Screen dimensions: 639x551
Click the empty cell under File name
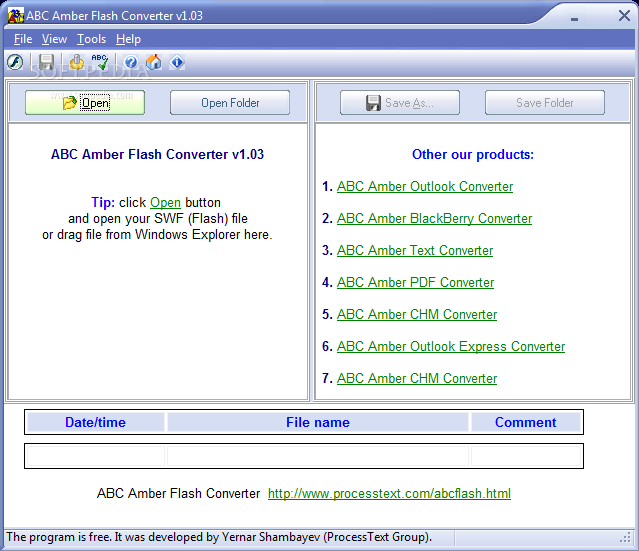tap(318, 456)
